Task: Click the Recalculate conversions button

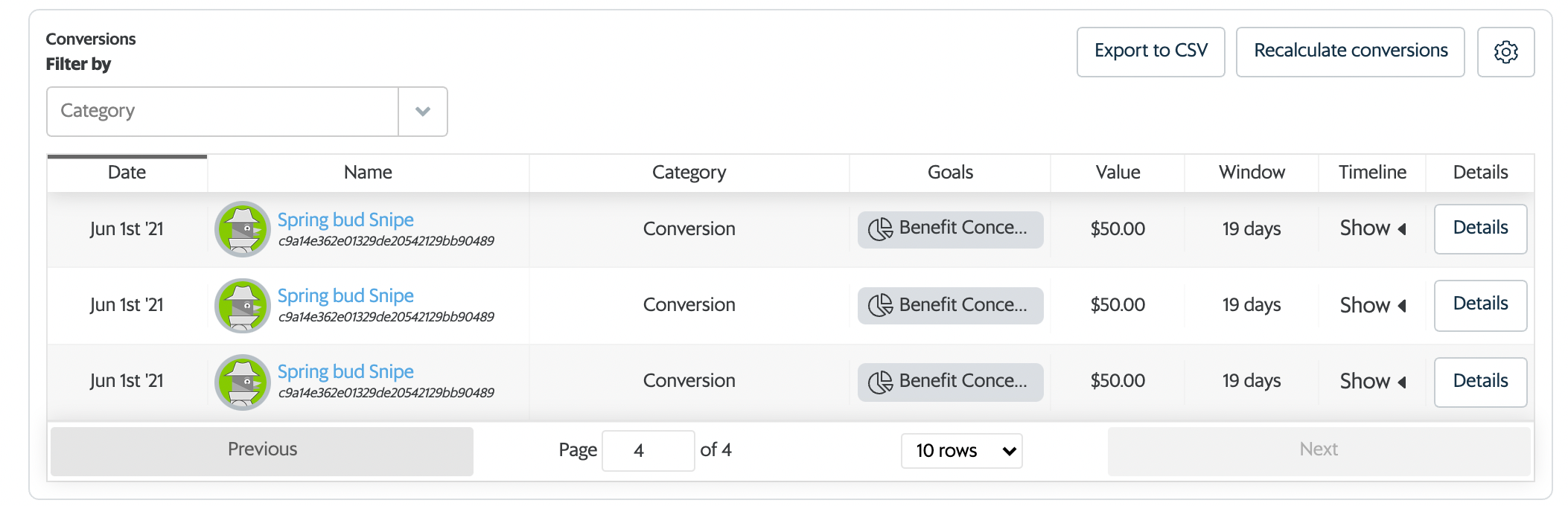Action: [1350, 51]
